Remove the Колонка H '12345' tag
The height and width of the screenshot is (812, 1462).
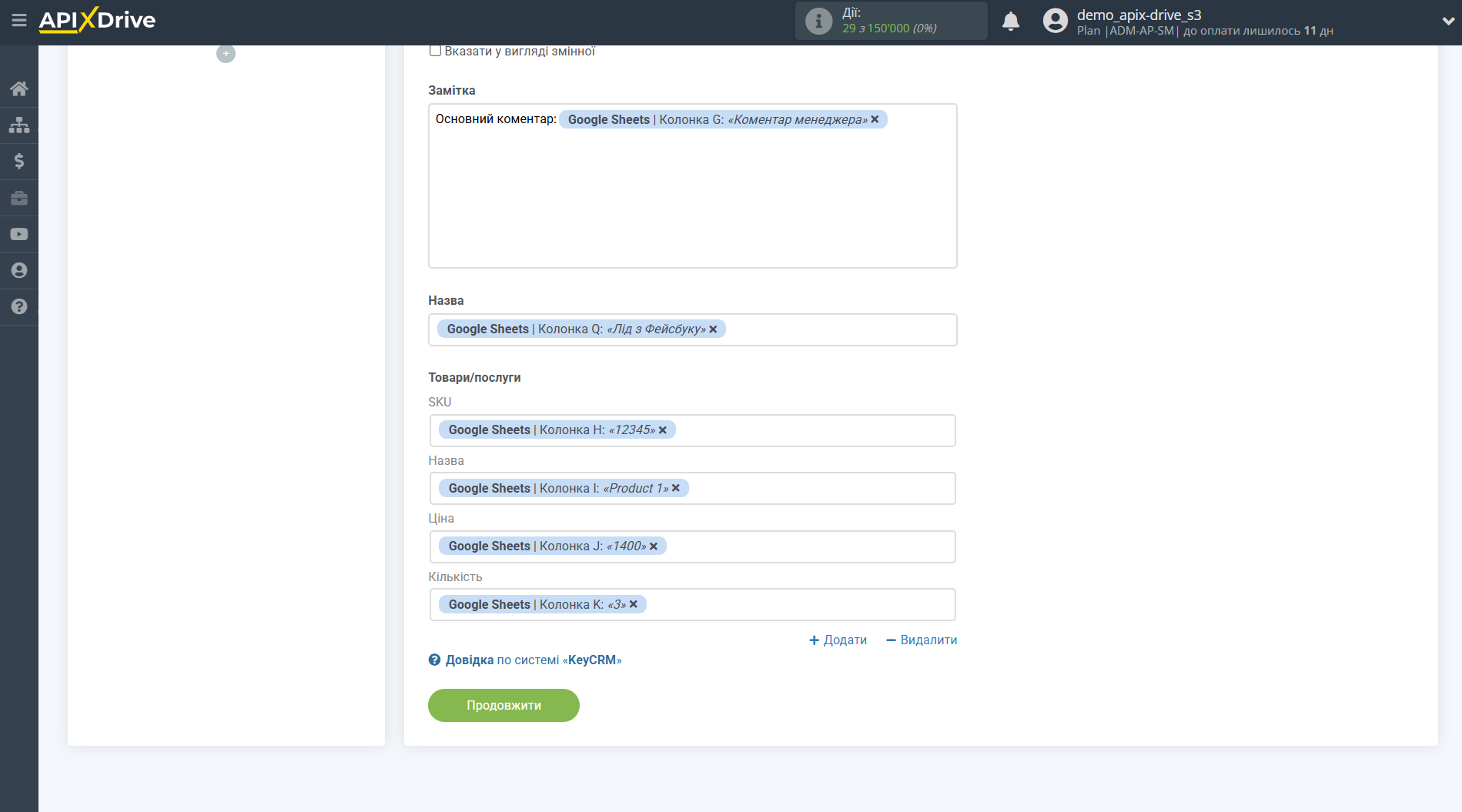(662, 430)
